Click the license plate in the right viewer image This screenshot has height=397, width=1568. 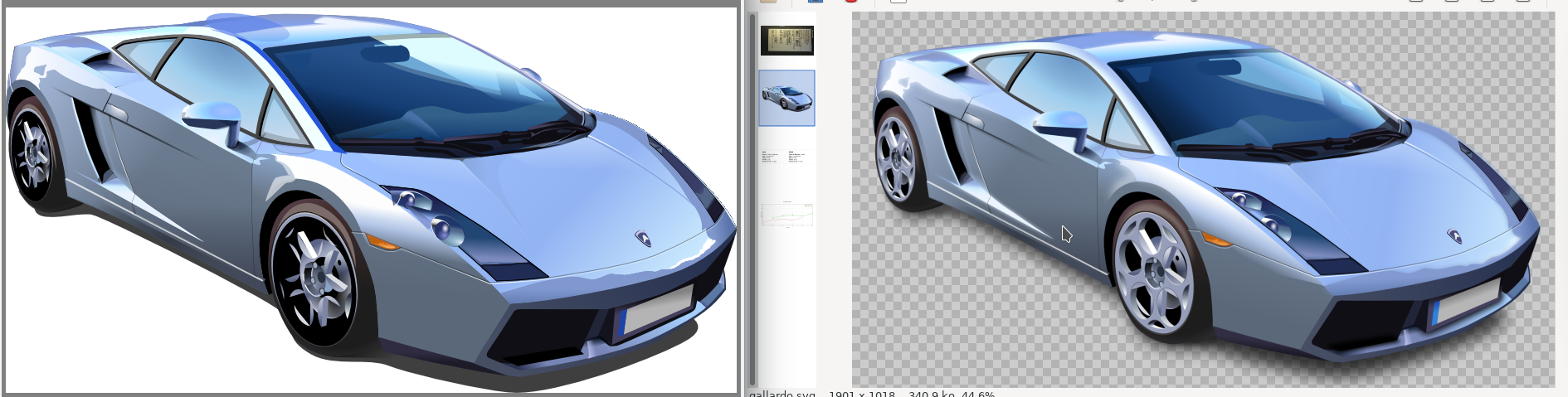(x=1467, y=302)
